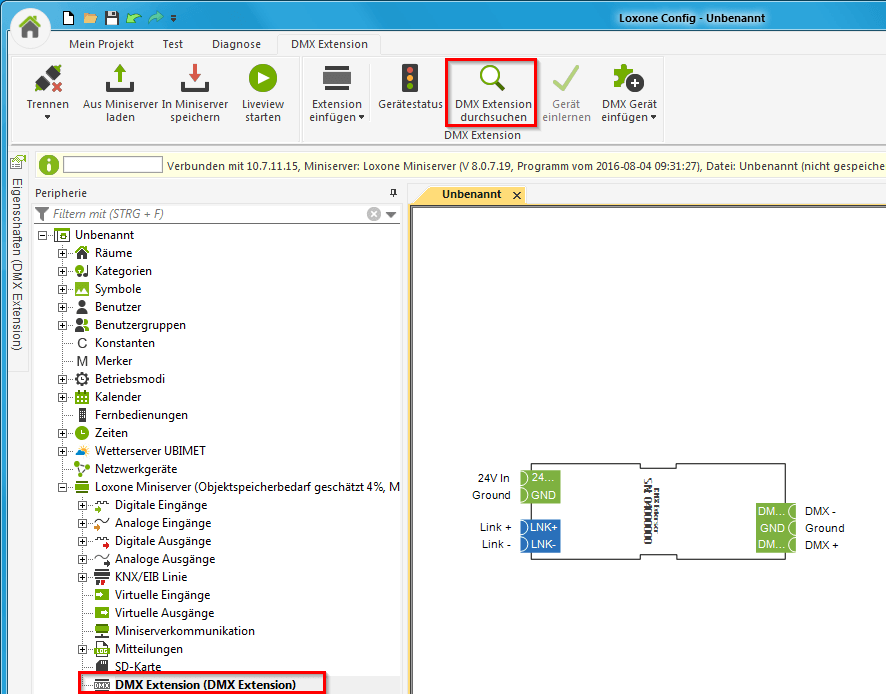Close the Unbenannt document tab
Screen dimensions: 886x694
coord(517,196)
